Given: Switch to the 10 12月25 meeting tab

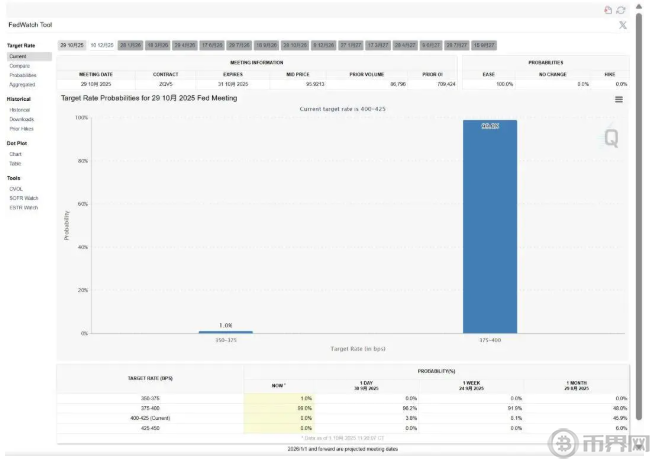Looking at the screenshot, I should point(102,45).
